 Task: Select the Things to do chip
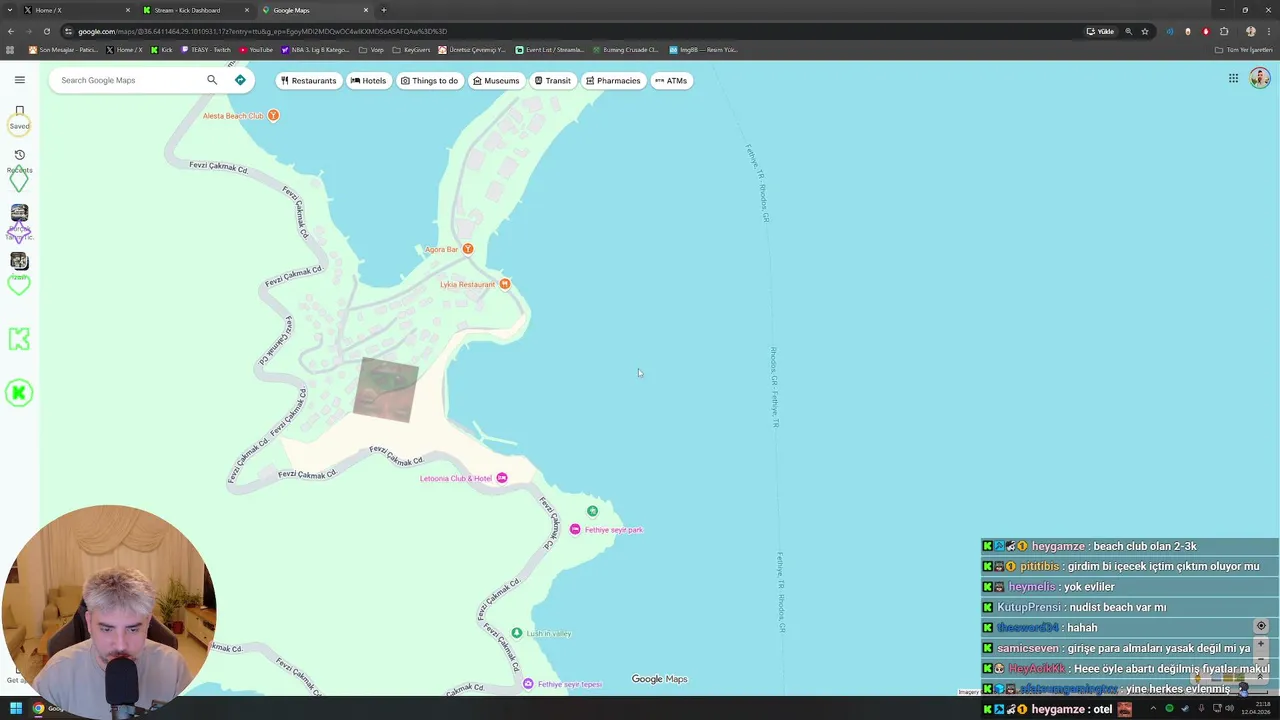coord(429,81)
